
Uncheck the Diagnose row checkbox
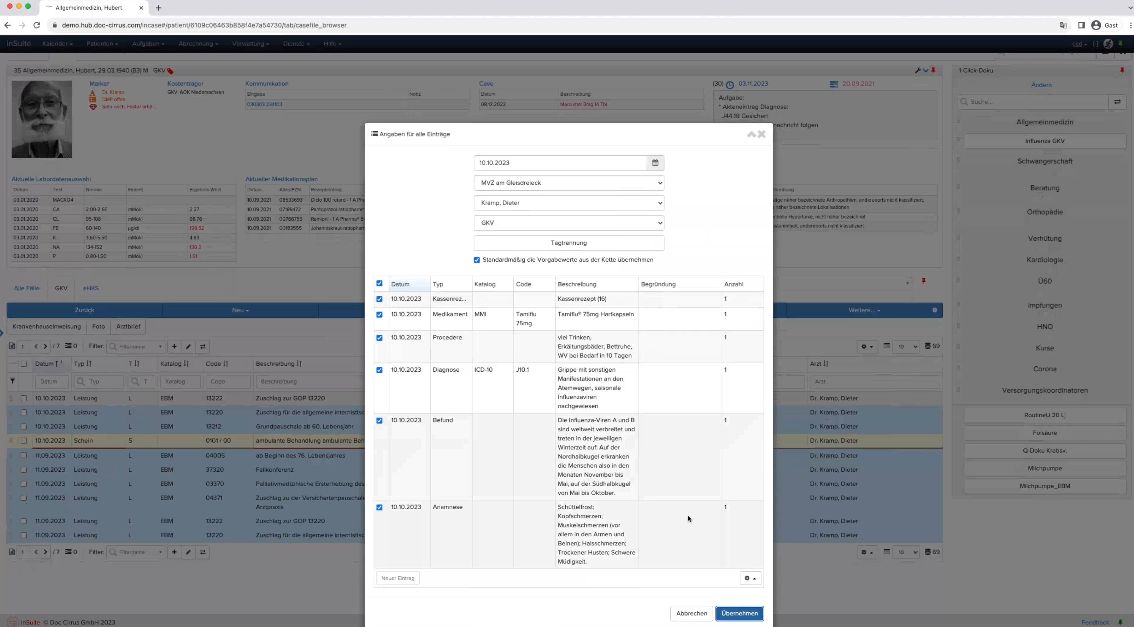point(380,370)
